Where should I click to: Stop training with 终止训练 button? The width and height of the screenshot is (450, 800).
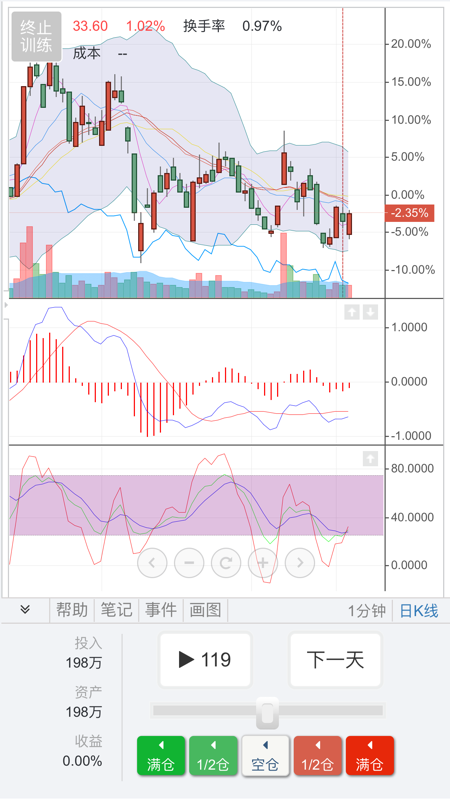pyautogui.click(x=36, y=37)
